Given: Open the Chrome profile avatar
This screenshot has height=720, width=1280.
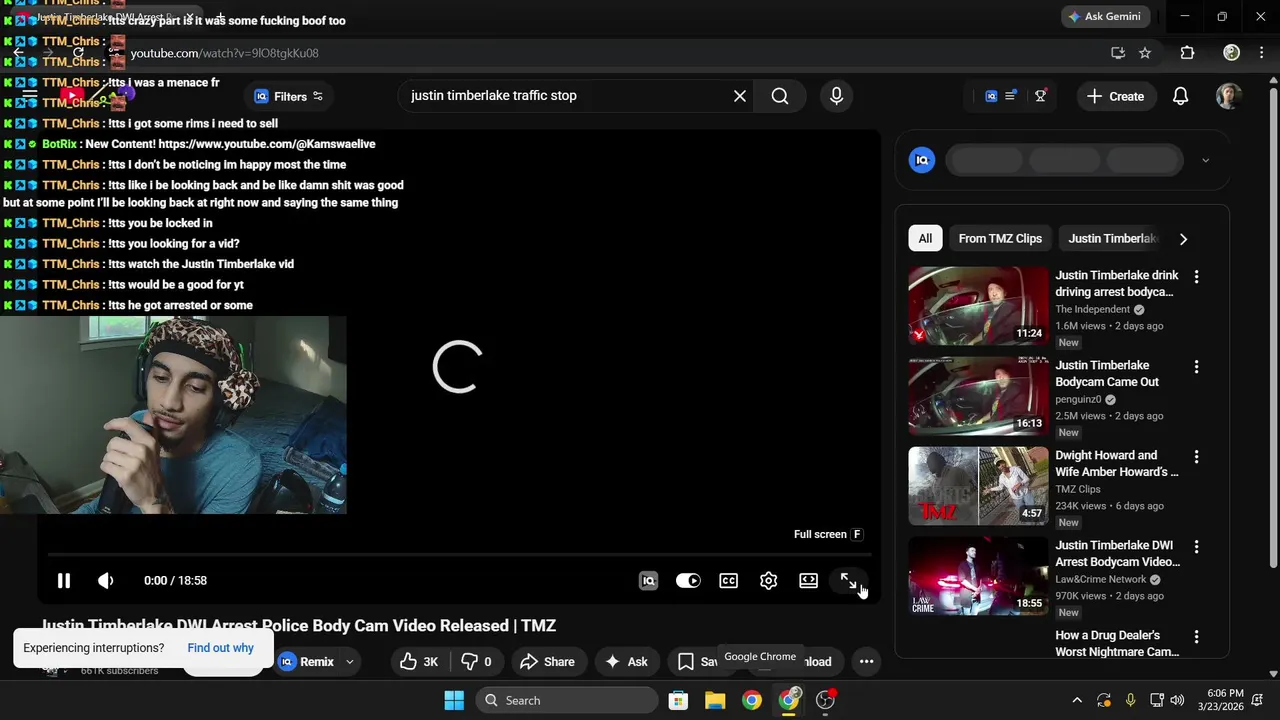Looking at the screenshot, I should tap(1232, 53).
